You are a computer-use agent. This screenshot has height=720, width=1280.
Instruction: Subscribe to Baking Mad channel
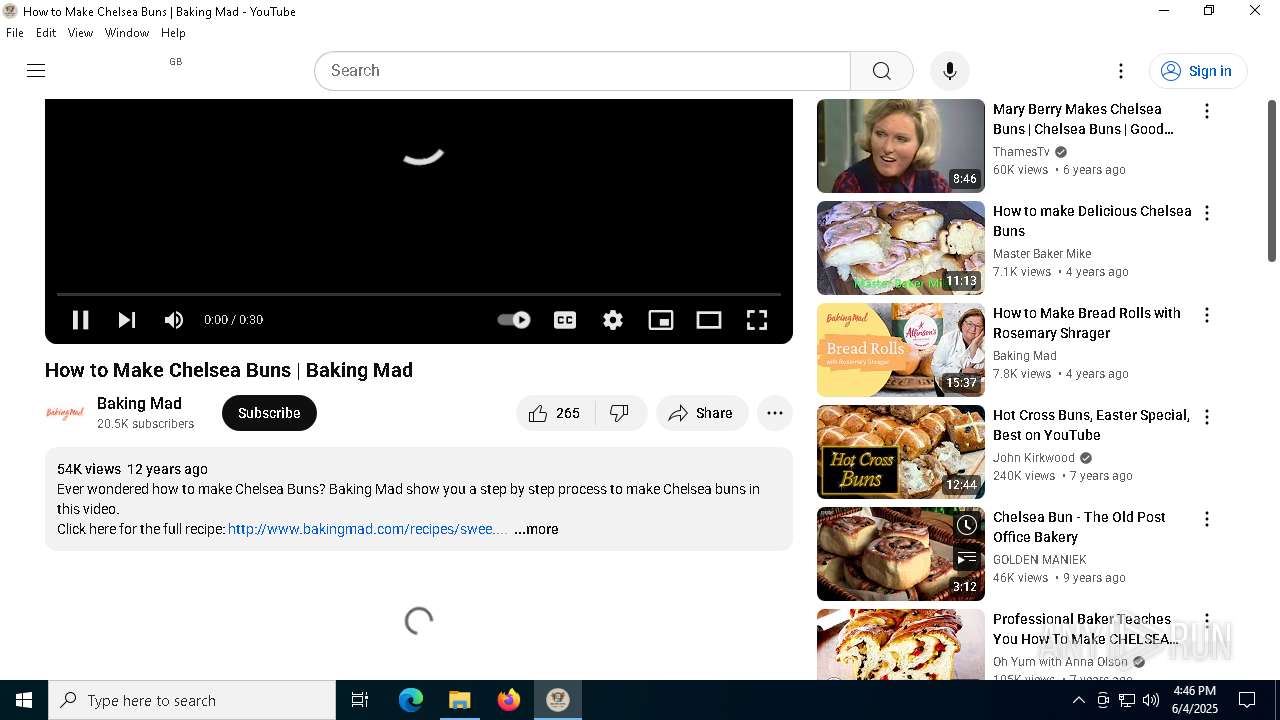(x=269, y=413)
